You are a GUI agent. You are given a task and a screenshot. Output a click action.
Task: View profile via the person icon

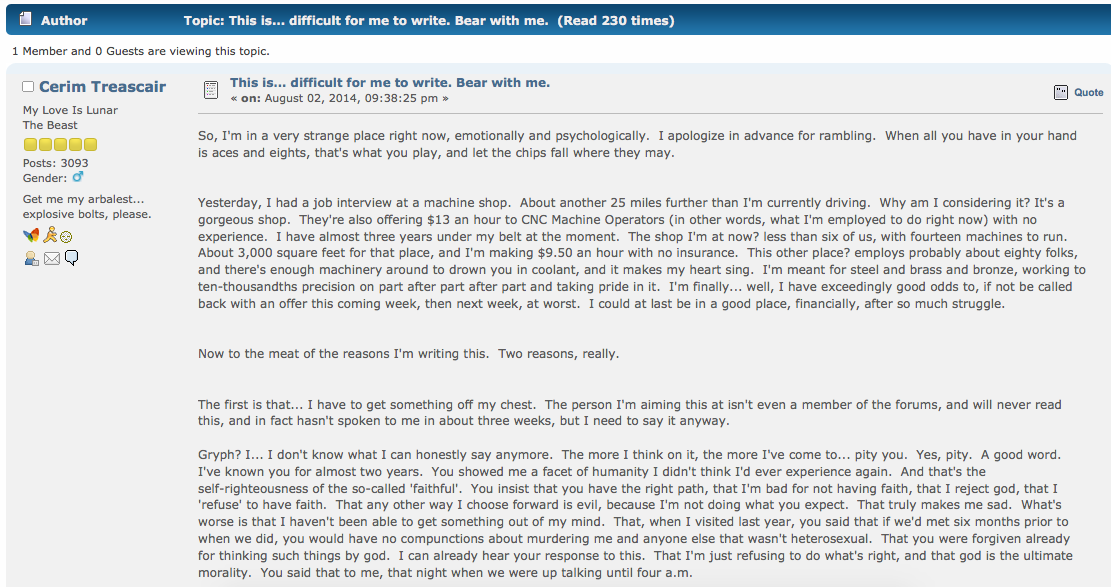pyautogui.click(x=31, y=259)
